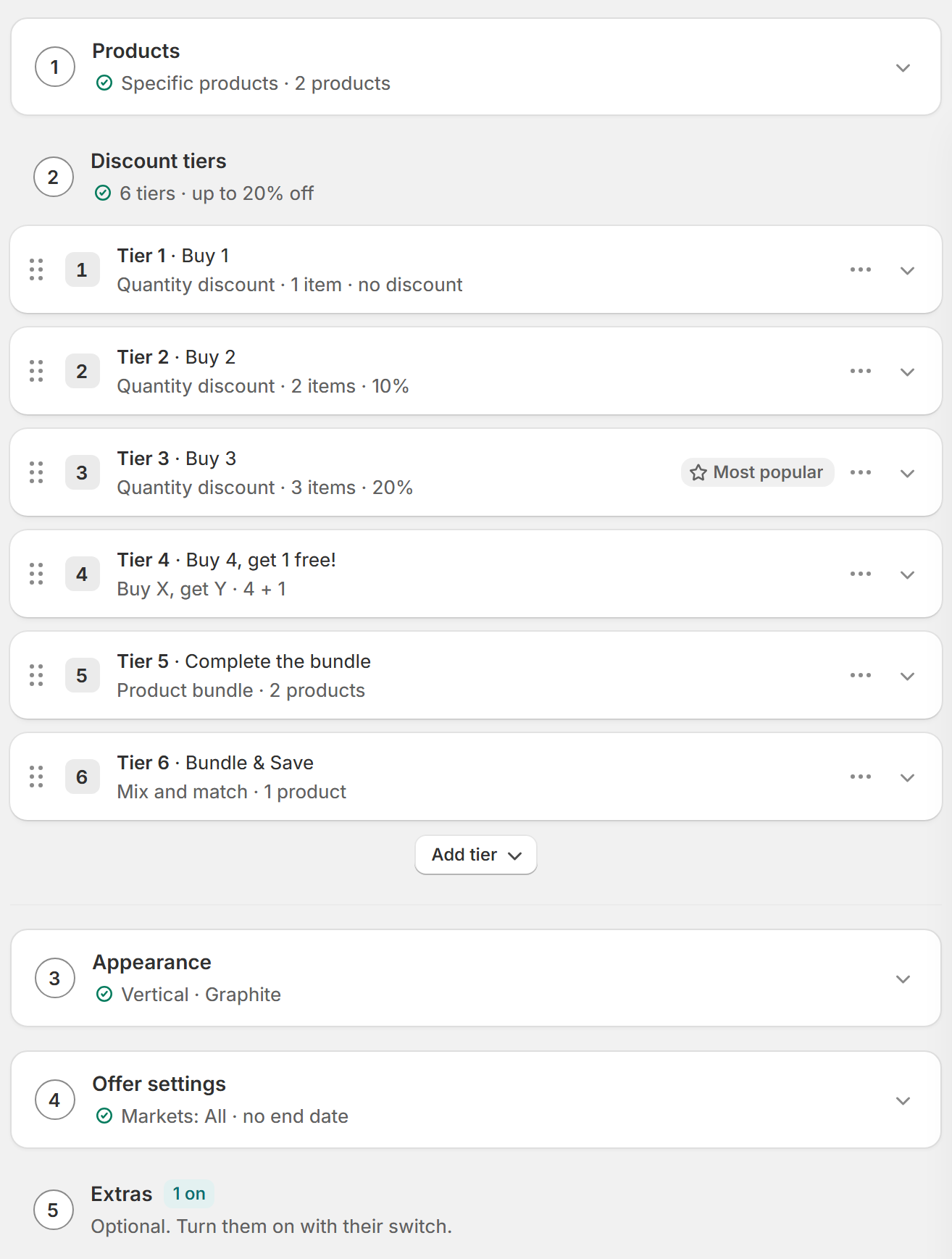Grab the drag handle of Tier 1

tap(36, 269)
